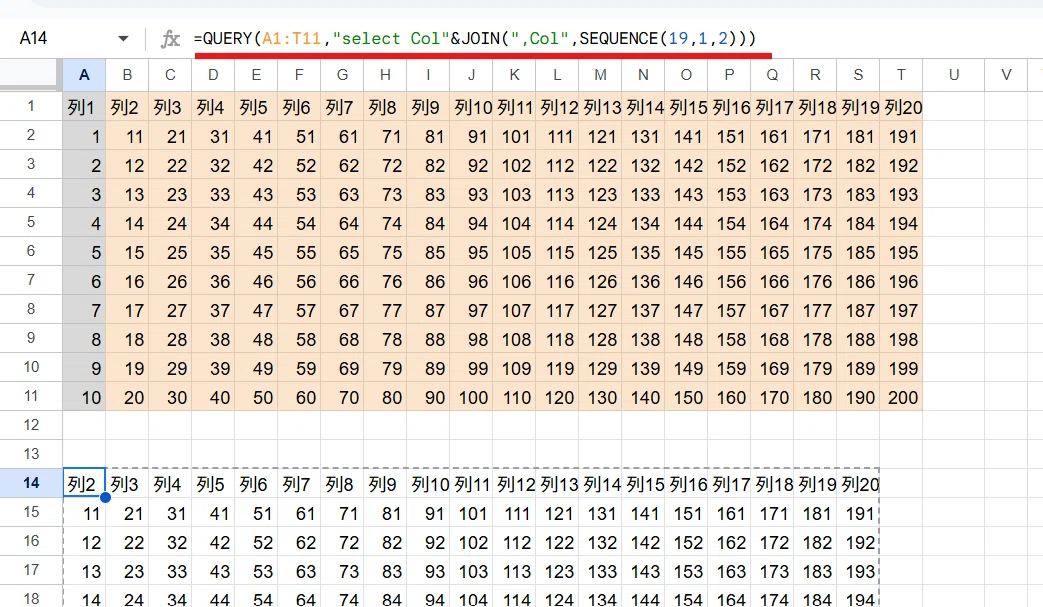Image resolution: width=1043 pixels, height=607 pixels.
Task: Click cell K2 with value 101
Action: point(514,136)
